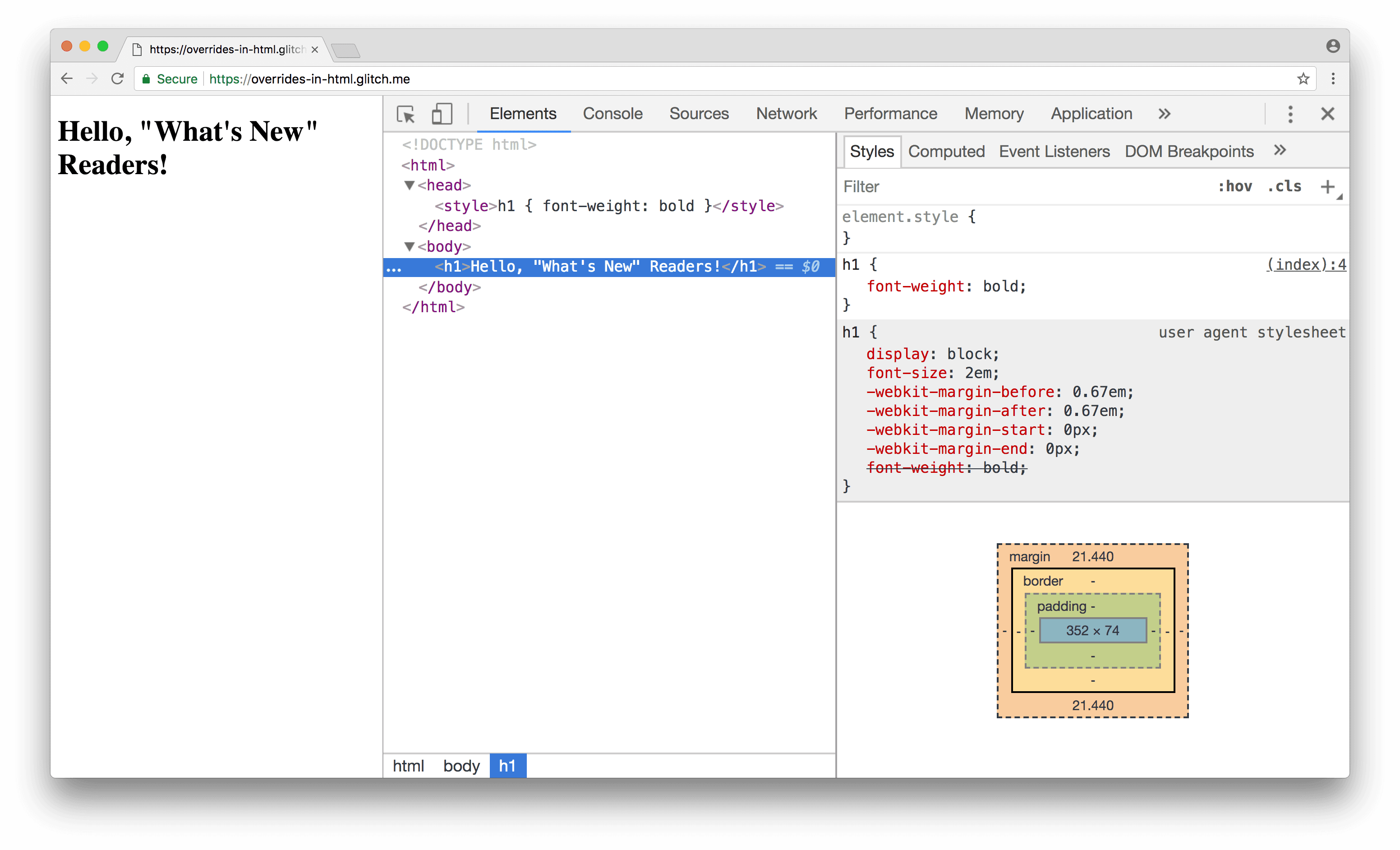Click the Elements panel inspector icon
This screenshot has height=850, width=1400.
[x=406, y=113]
